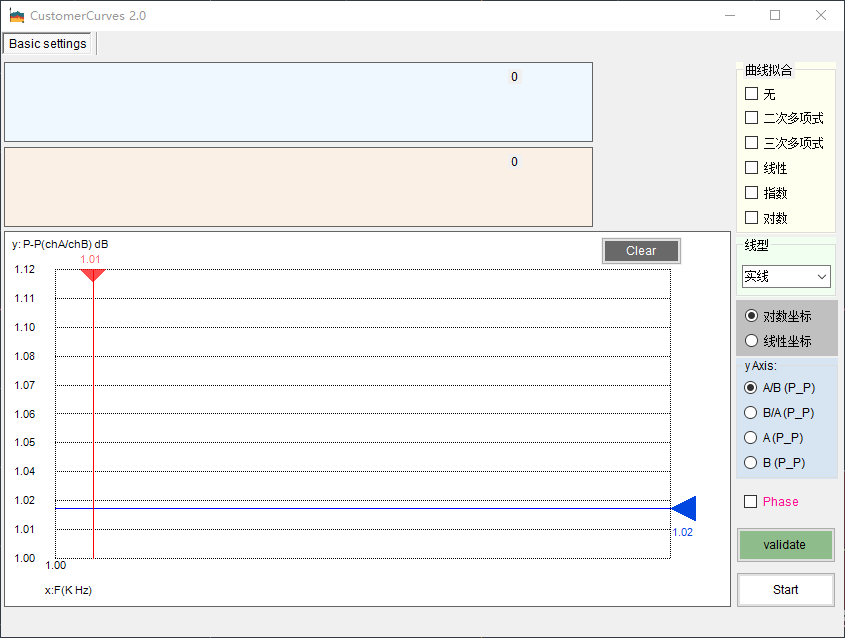845x638 pixels.
Task: Click the x:F(K Hz) axis label
Action: (68, 590)
